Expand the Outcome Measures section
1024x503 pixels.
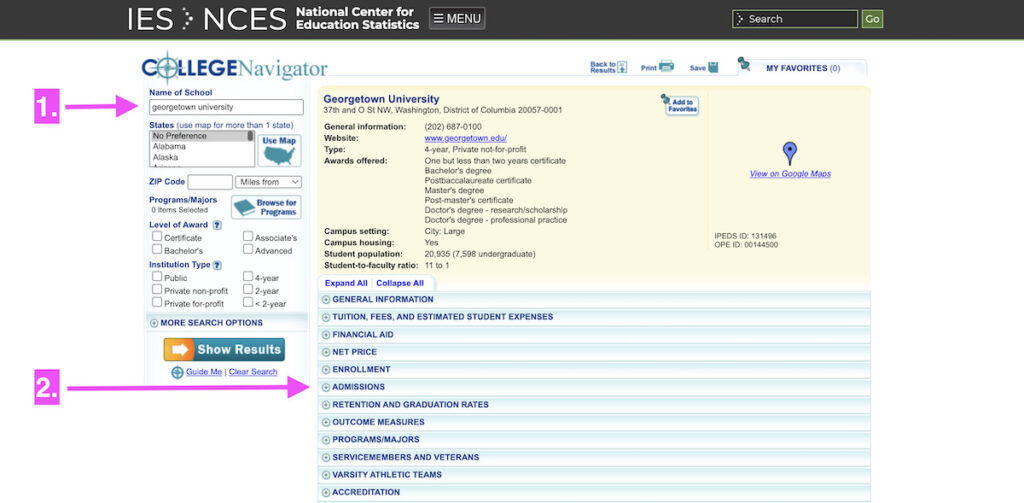[594, 423]
